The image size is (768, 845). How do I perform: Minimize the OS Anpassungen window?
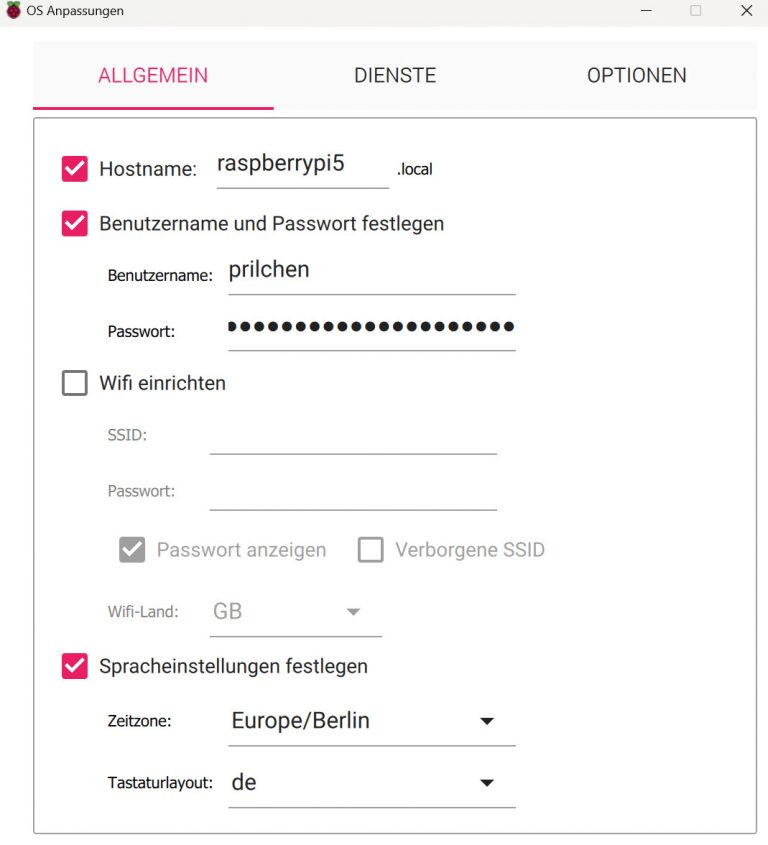645,11
